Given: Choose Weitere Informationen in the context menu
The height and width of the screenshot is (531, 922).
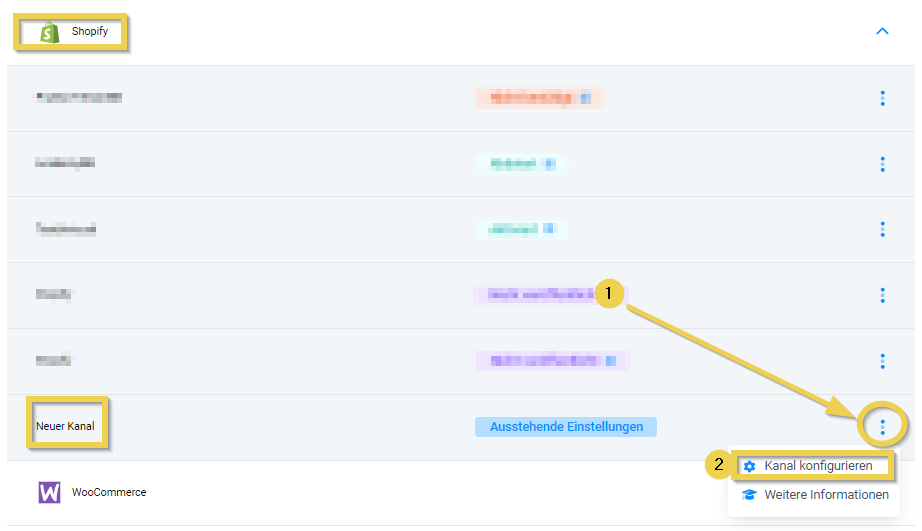Looking at the screenshot, I should [x=826, y=495].
